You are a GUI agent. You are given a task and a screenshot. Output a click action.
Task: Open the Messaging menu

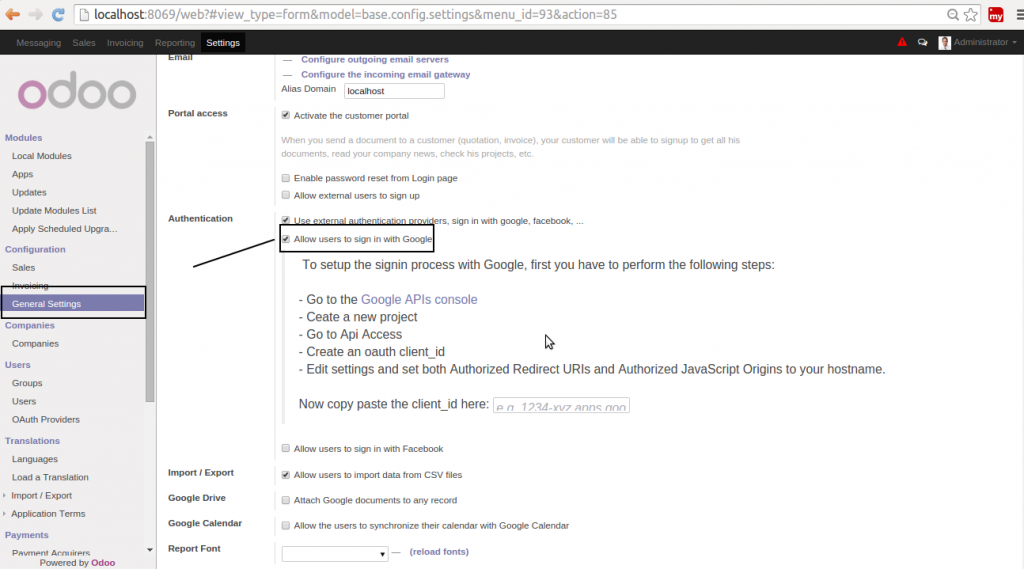pos(39,42)
